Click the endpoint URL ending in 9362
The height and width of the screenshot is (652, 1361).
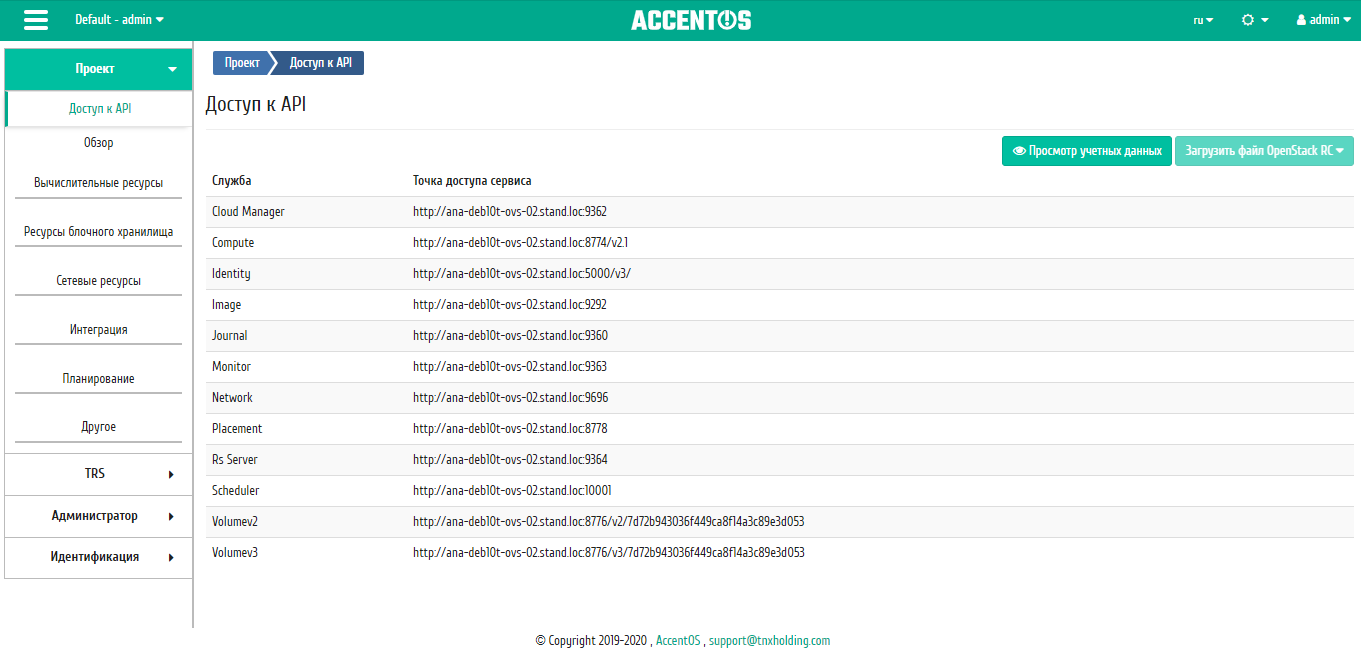510,212
